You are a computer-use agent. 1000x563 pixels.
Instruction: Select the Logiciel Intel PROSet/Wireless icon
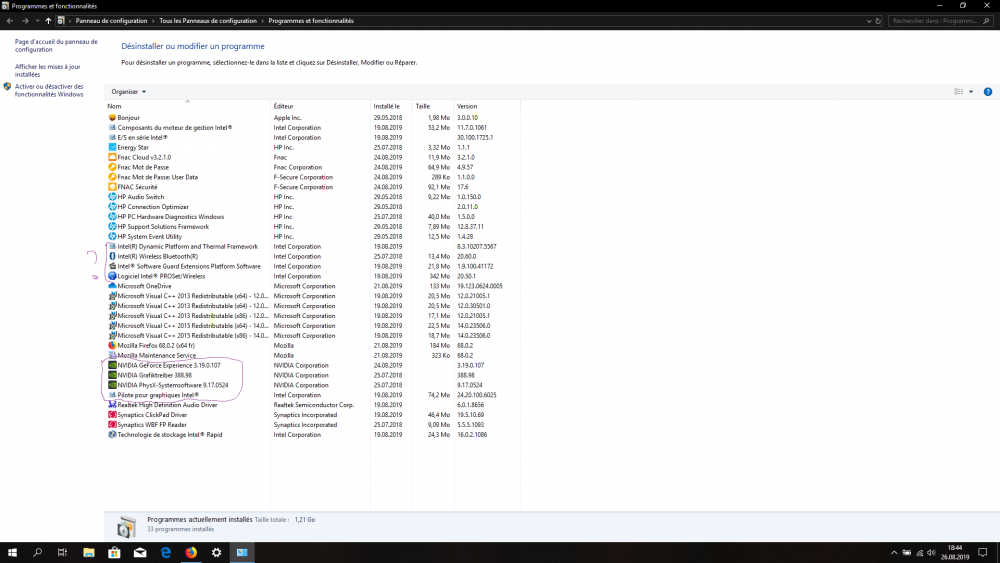coord(112,276)
